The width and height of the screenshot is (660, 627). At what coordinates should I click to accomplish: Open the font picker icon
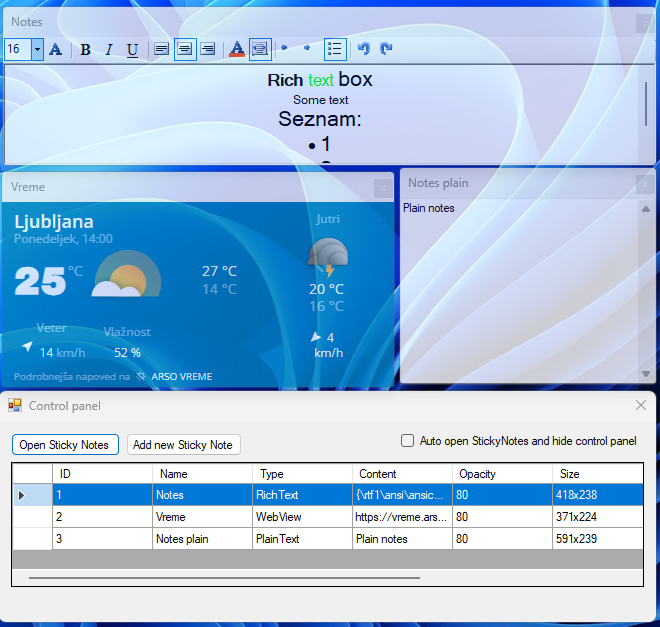tap(56, 49)
